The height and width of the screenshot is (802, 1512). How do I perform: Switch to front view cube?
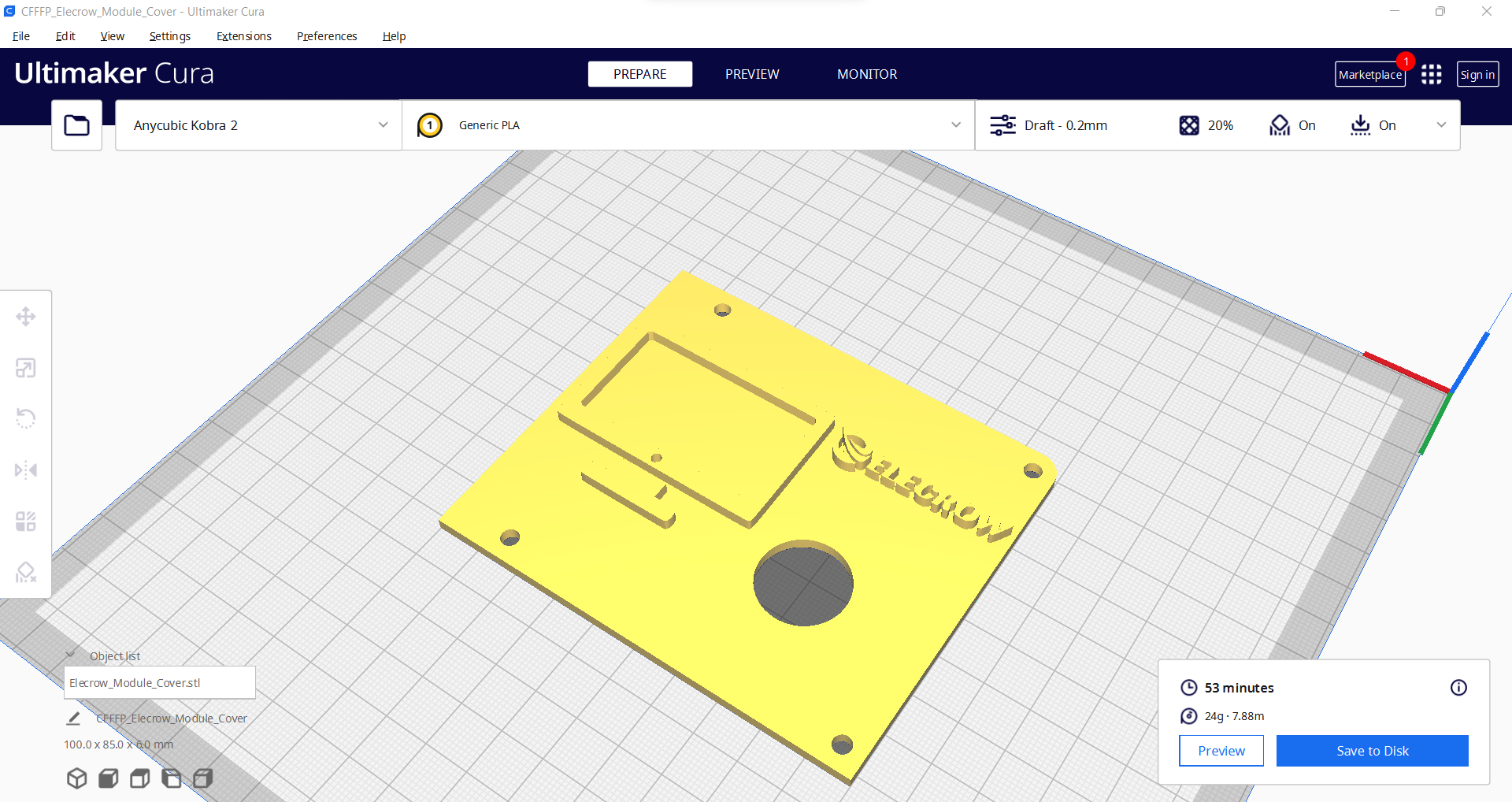pos(109,778)
